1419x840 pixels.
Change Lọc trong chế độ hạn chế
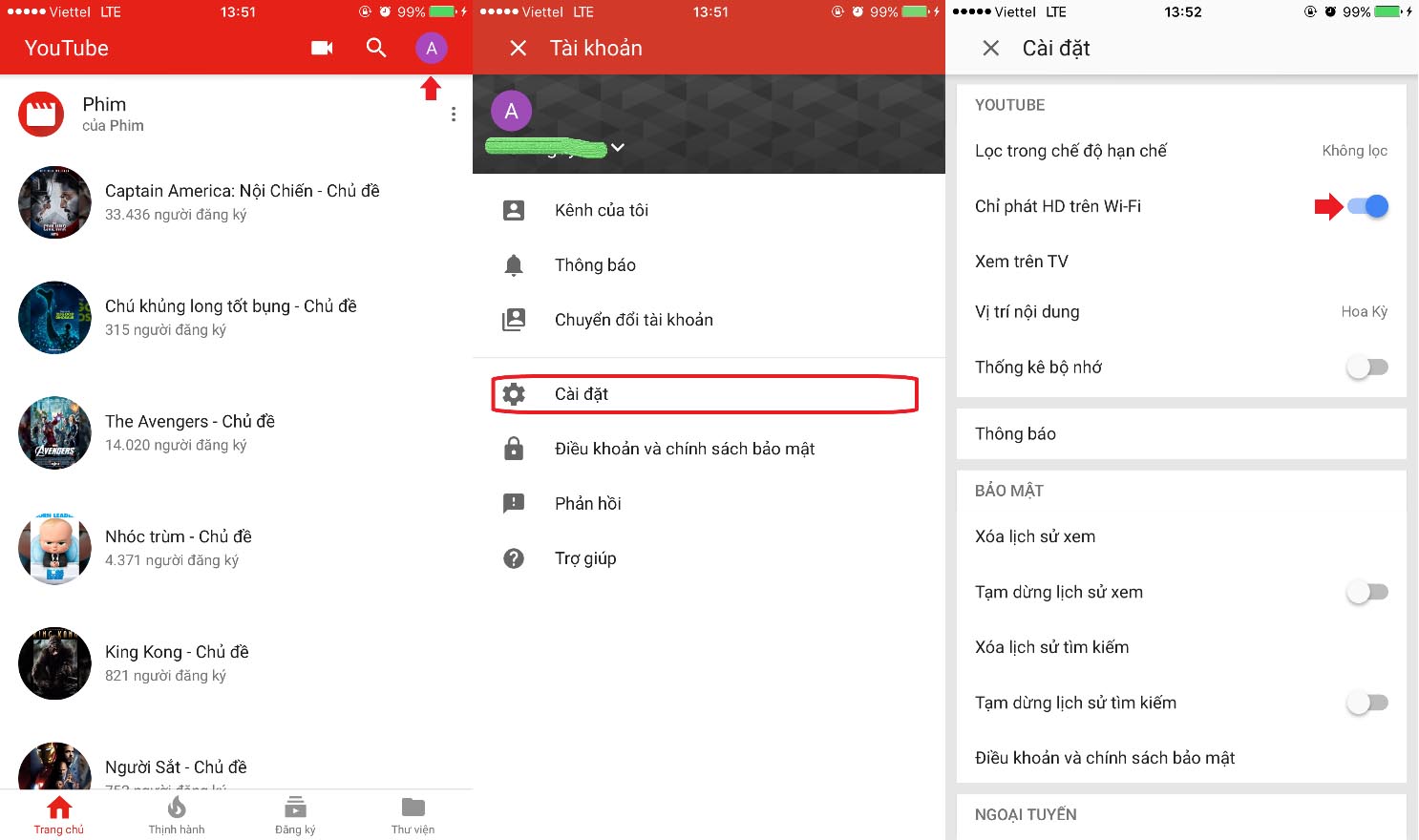[1180, 151]
